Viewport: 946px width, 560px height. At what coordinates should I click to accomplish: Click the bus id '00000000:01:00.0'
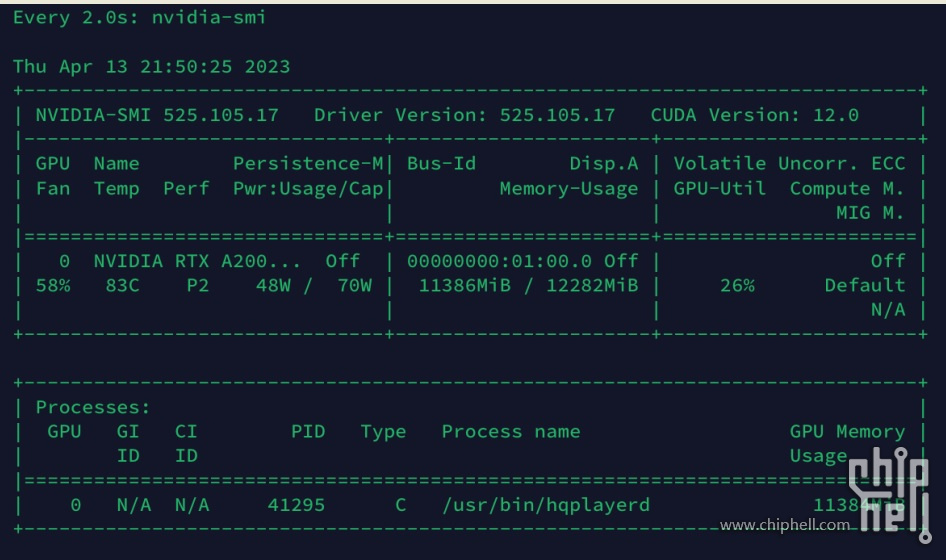coord(500,261)
